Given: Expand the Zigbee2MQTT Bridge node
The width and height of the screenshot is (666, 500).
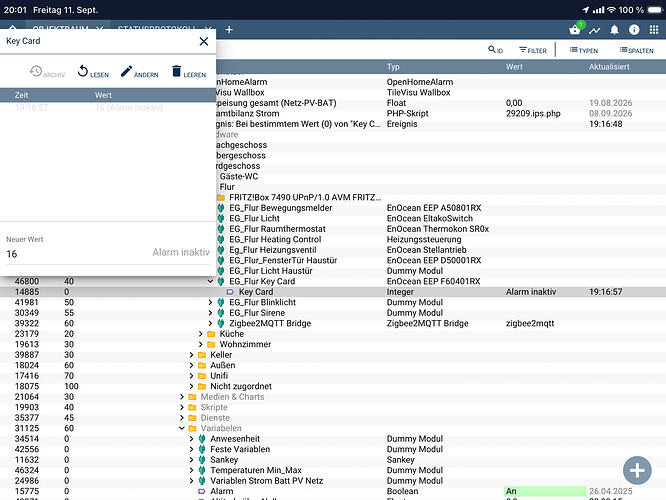Looking at the screenshot, I should tap(210, 323).
